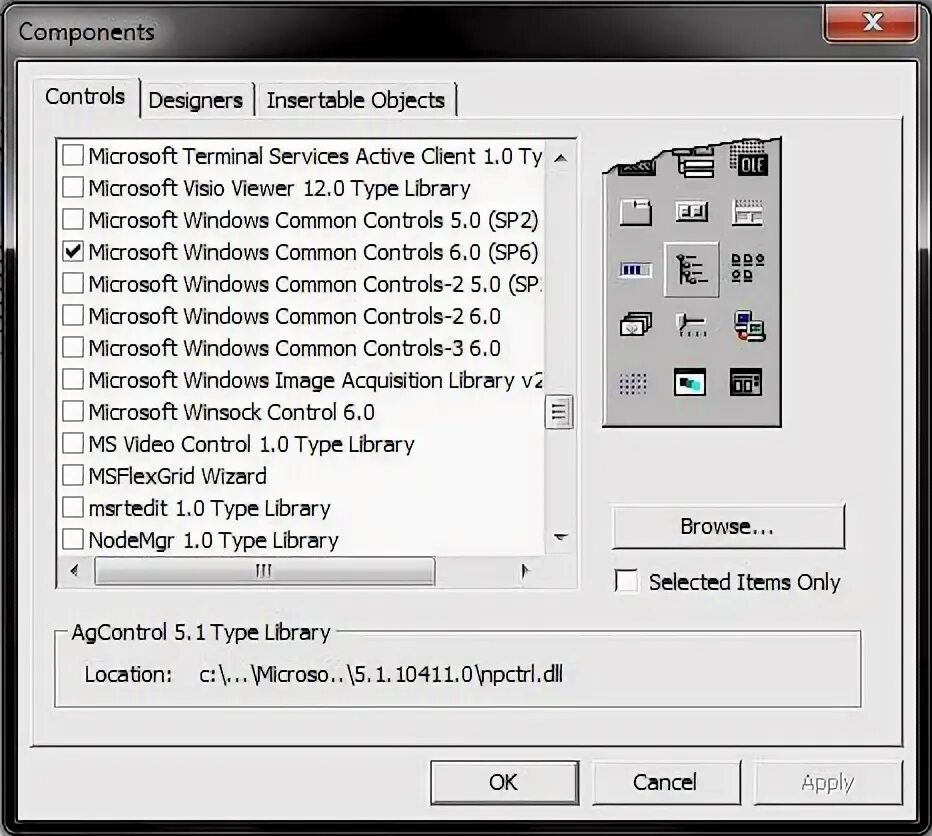Confirm with the OK button
Viewport: 932px width, 836px height.
[504, 782]
